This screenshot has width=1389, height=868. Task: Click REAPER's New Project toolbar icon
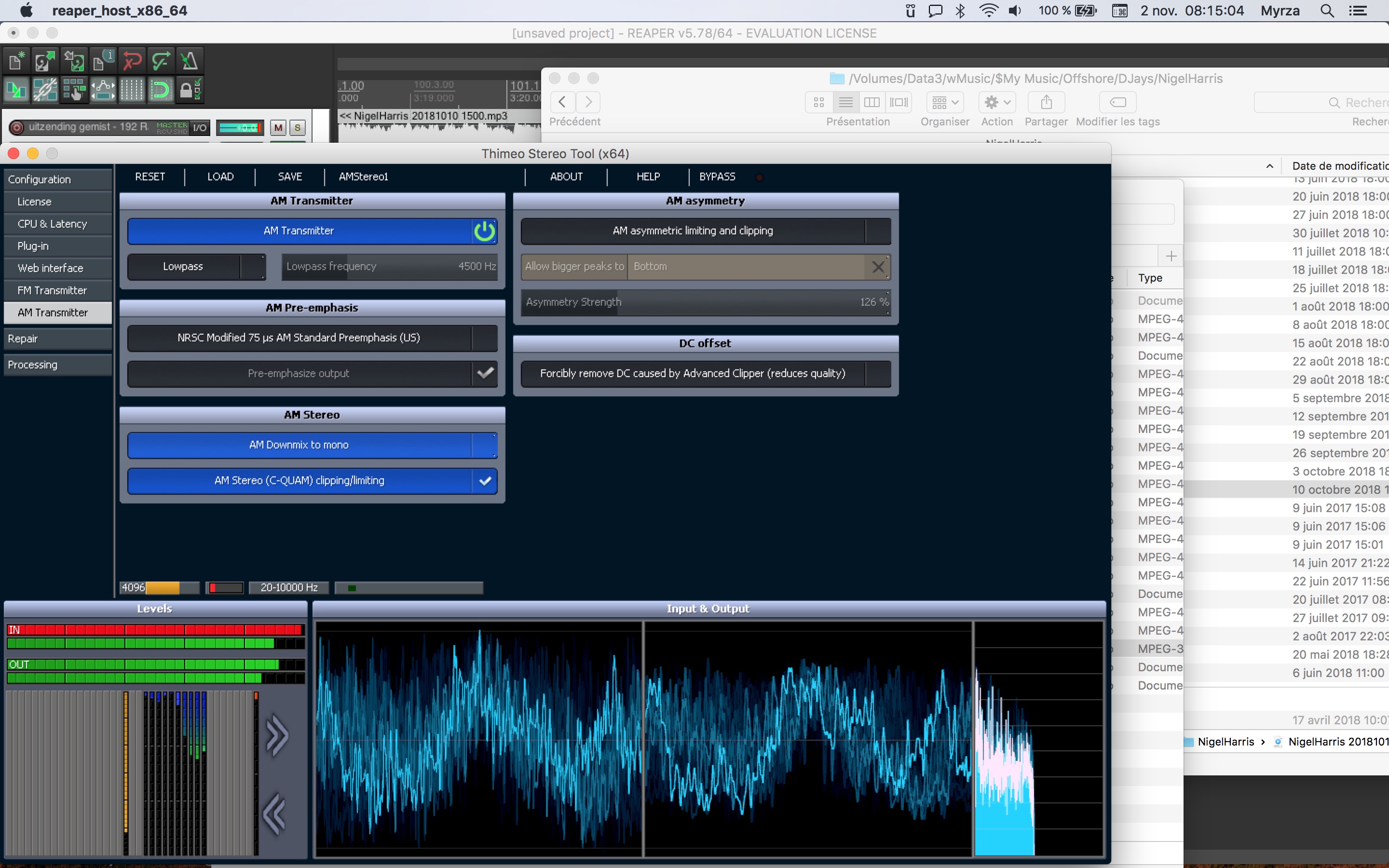[17, 60]
